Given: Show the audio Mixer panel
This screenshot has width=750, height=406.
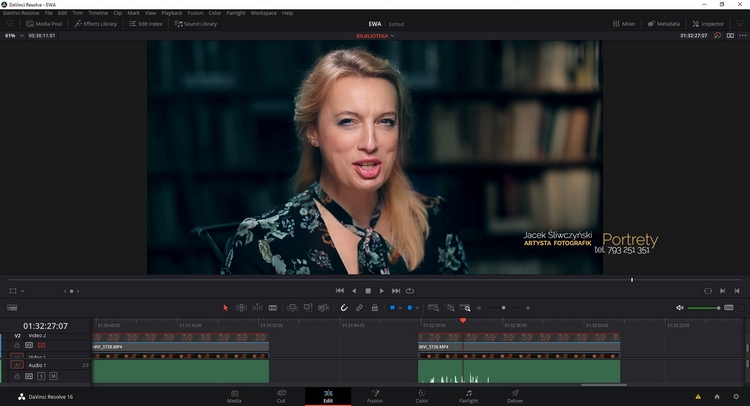Looking at the screenshot, I should pyautogui.click(x=624, y=24).
